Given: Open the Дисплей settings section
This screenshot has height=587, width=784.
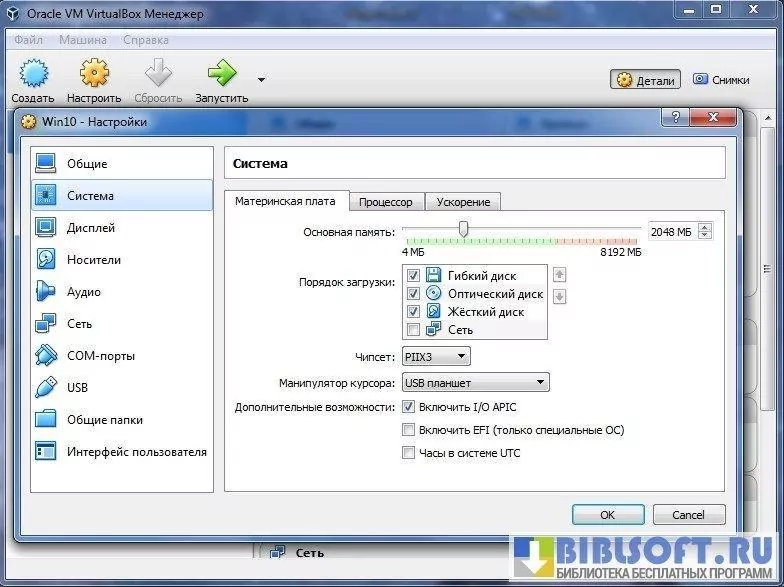Looking at the screenshot, I should pos(90,228).
